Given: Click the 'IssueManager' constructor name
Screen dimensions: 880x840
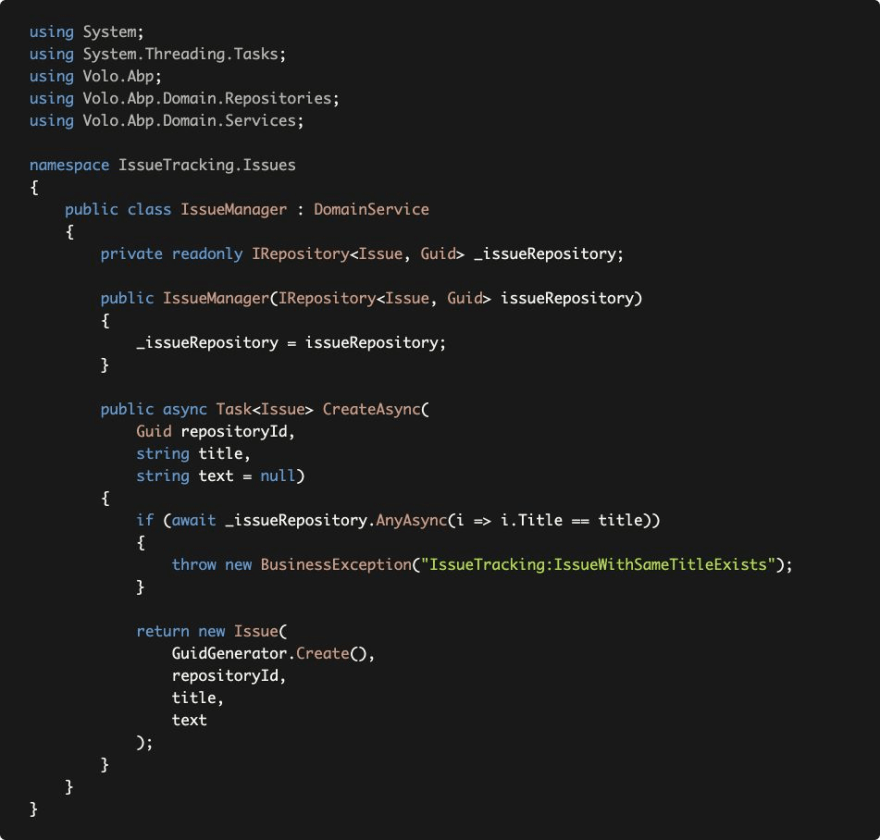Looking at the screenshot, I should (x=216, y=299).
